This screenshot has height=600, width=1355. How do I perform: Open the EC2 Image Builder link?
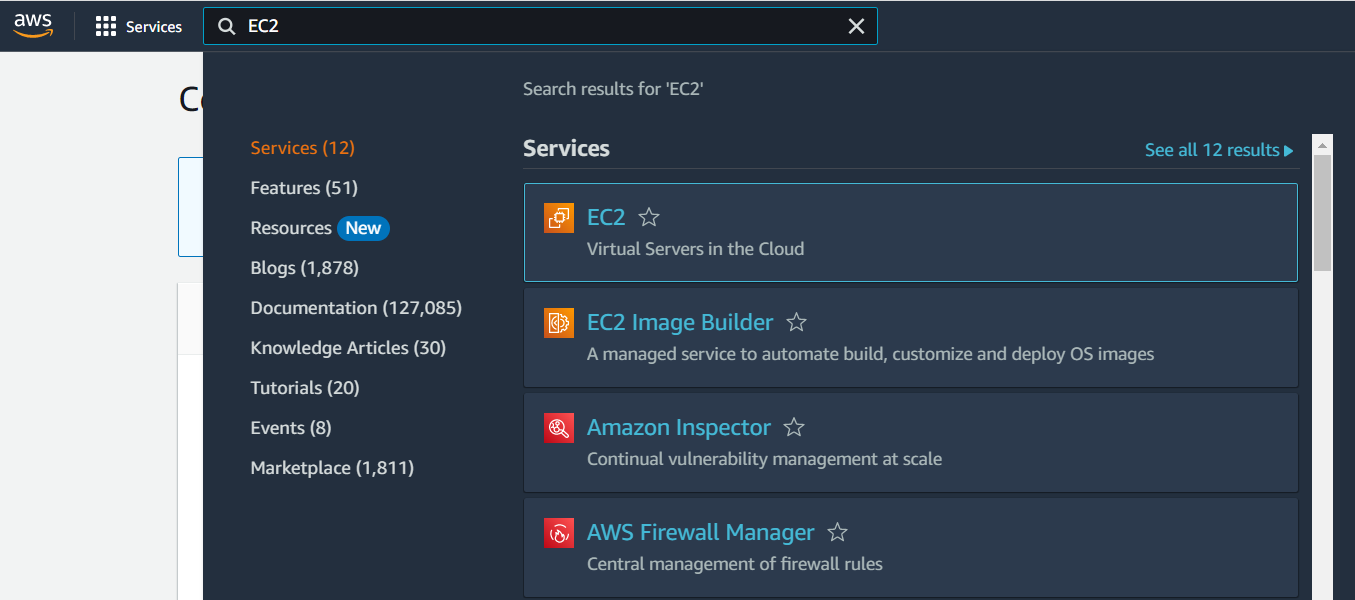coord(680,322)
